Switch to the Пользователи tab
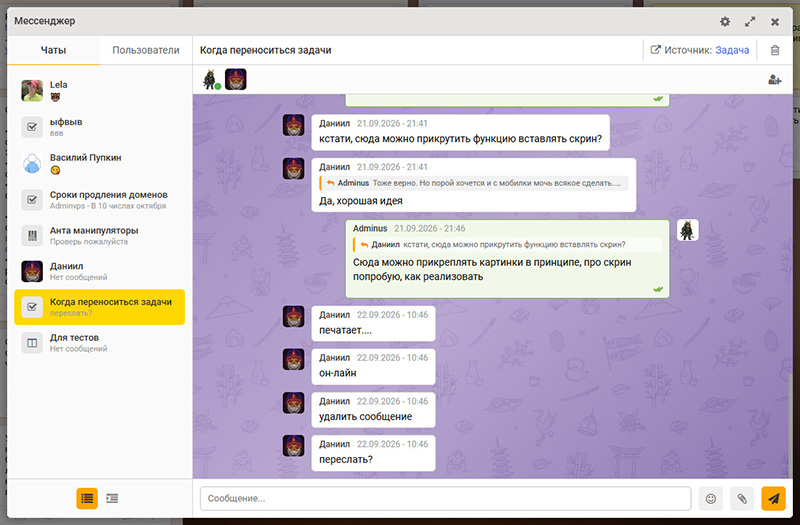The width and height of the screenshot is (800, 525). (146, 50)
